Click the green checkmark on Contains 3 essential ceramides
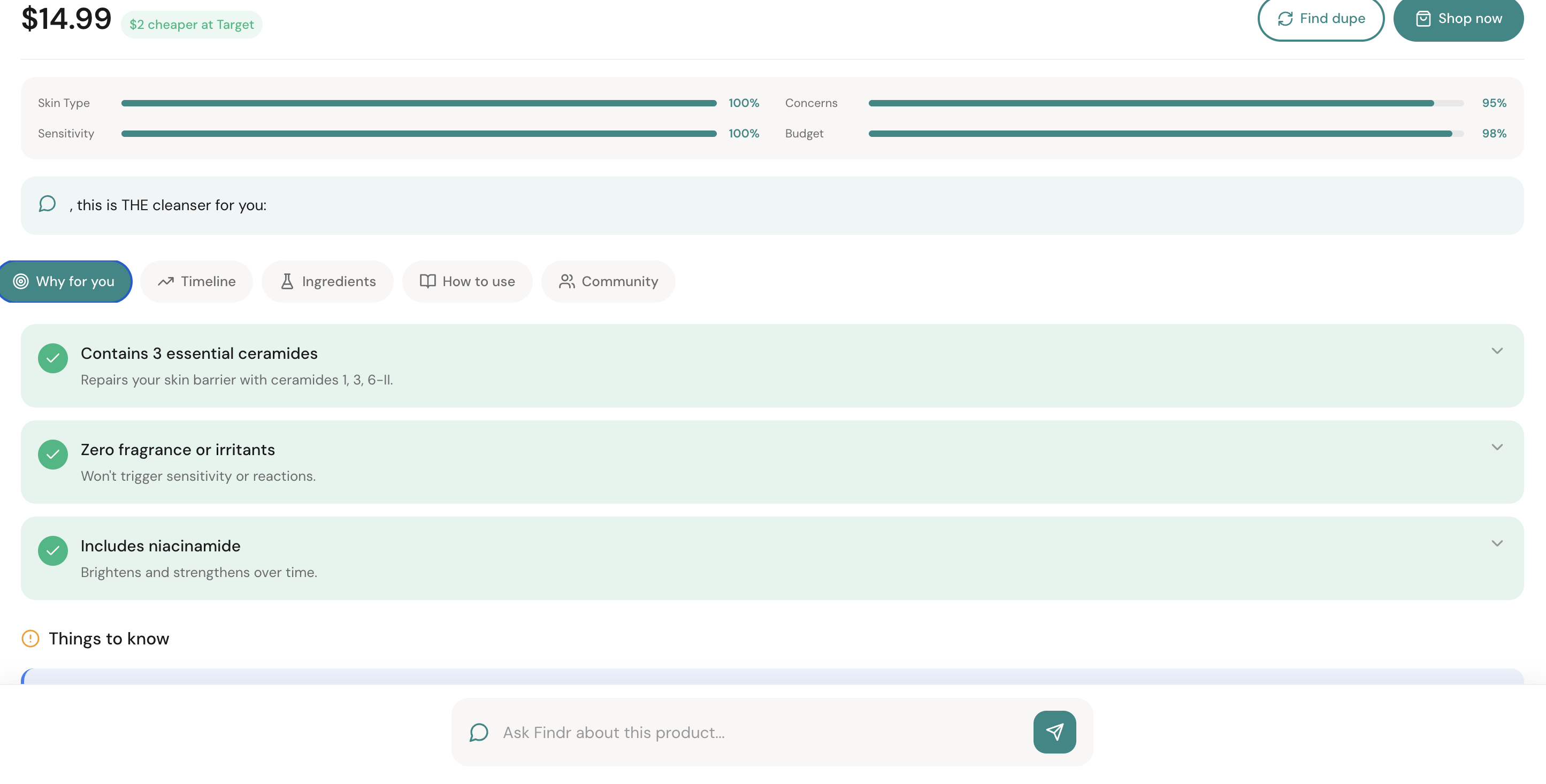Screen dimensions: 1546x784 [x=53, y=358]
